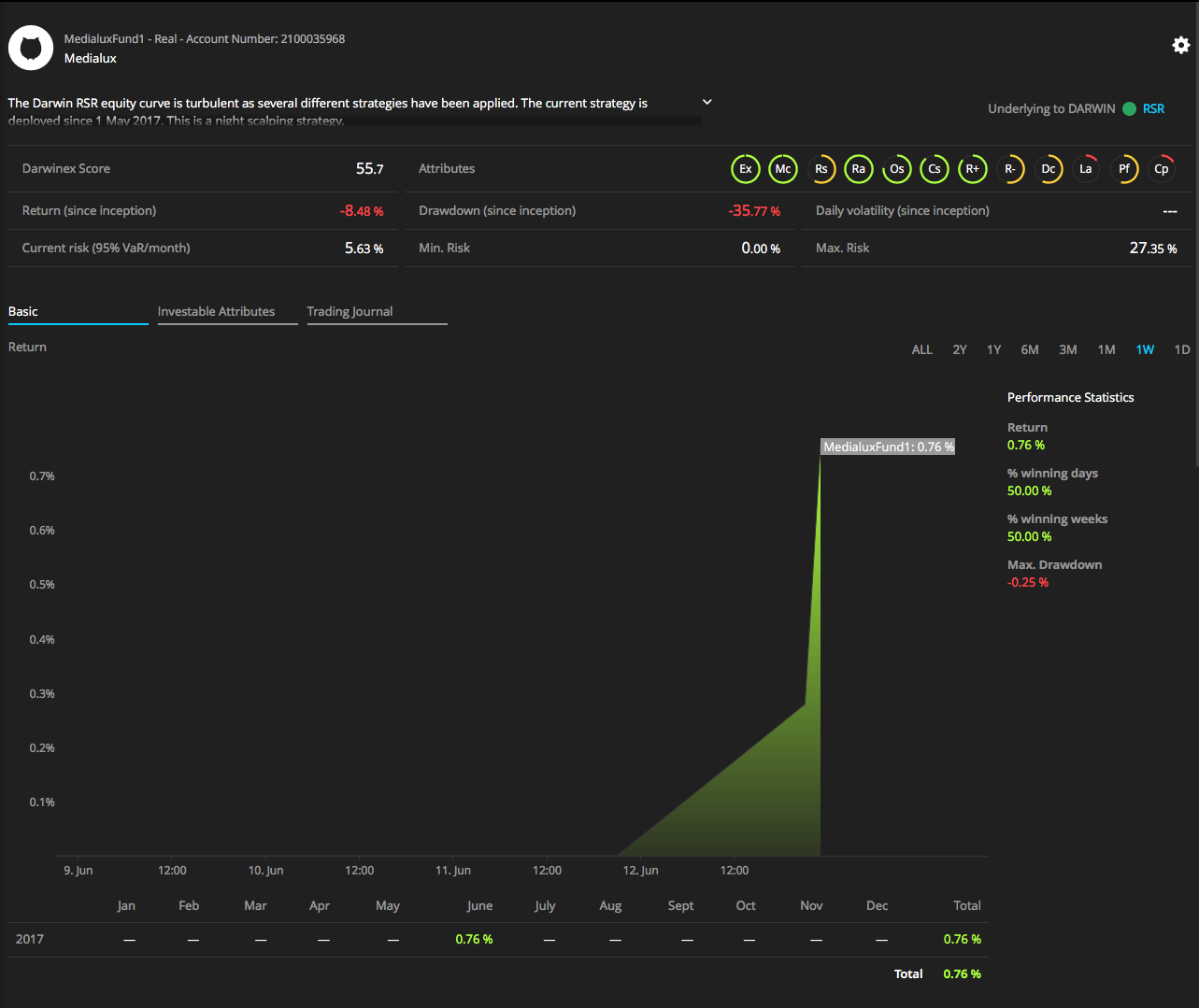The image size is (1199, 1008).
Task: Open the Trading Journal tab
Action: pyautogui.click(x=378, y=312)
